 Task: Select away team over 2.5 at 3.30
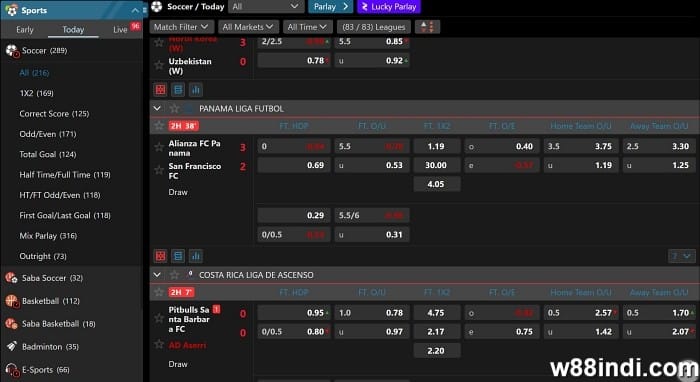pos(659,146)
